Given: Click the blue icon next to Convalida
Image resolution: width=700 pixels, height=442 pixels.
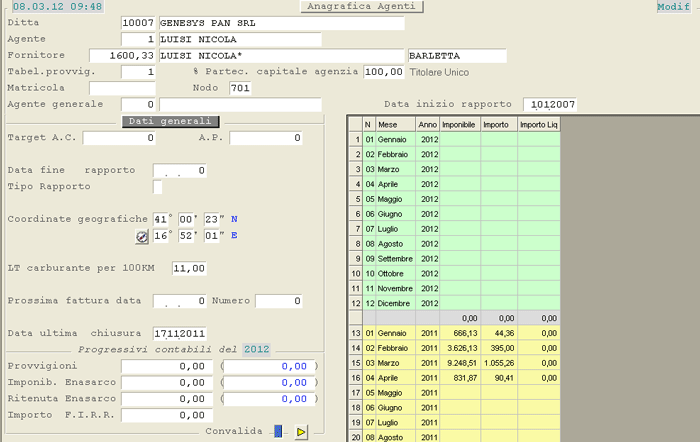Looking at the screenshot, I should click(x=279, y=431).
